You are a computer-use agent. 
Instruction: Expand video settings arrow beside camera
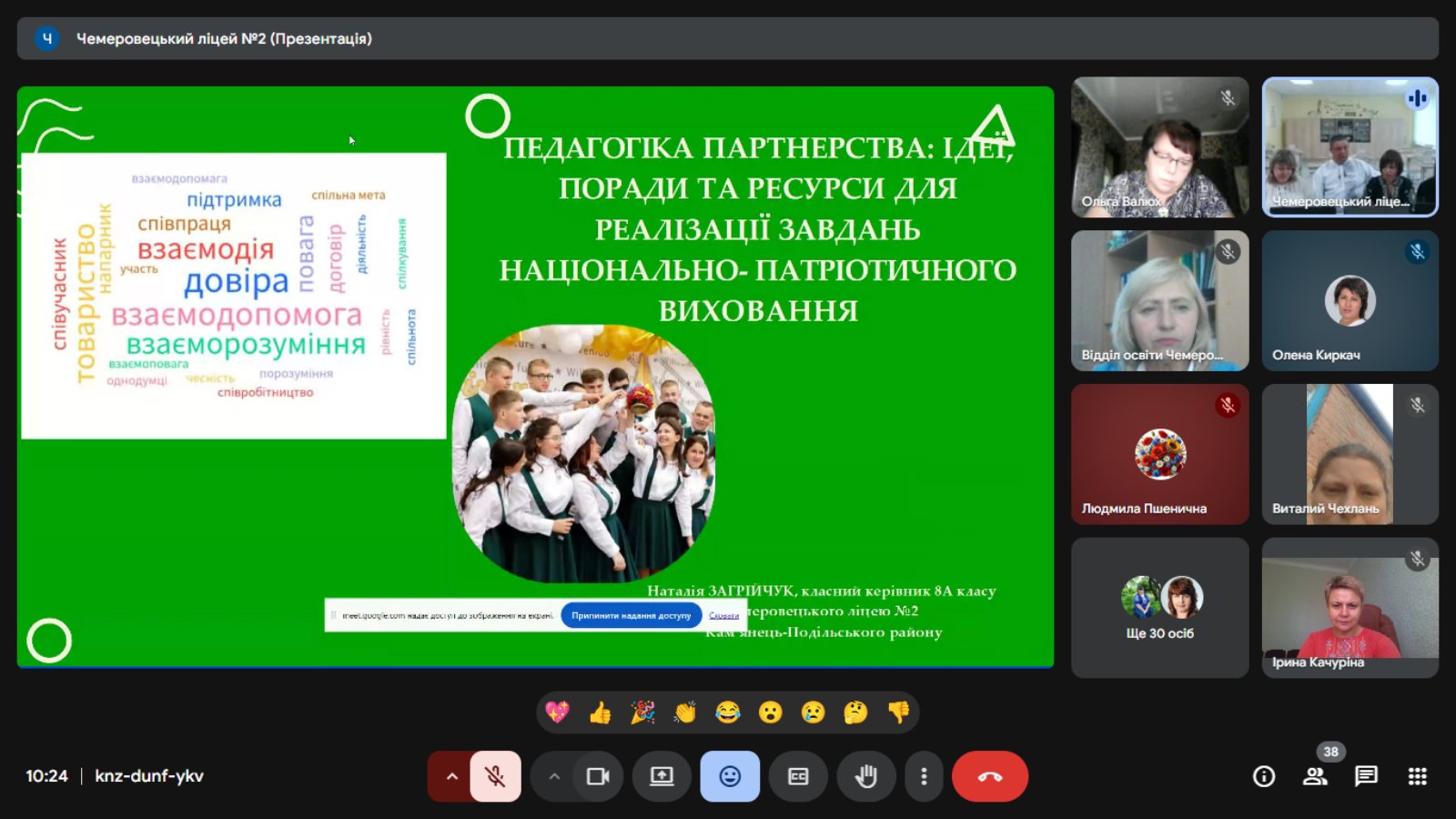pos(554,776)
